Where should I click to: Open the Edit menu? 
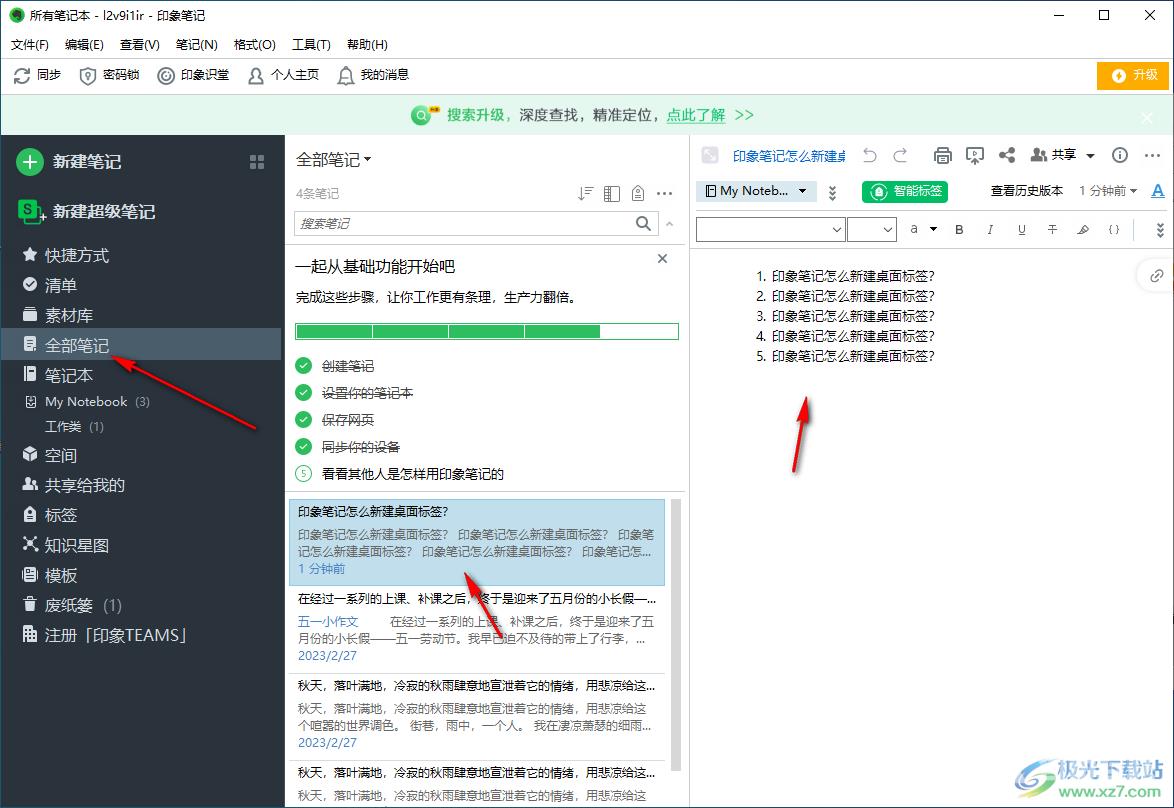85,44
